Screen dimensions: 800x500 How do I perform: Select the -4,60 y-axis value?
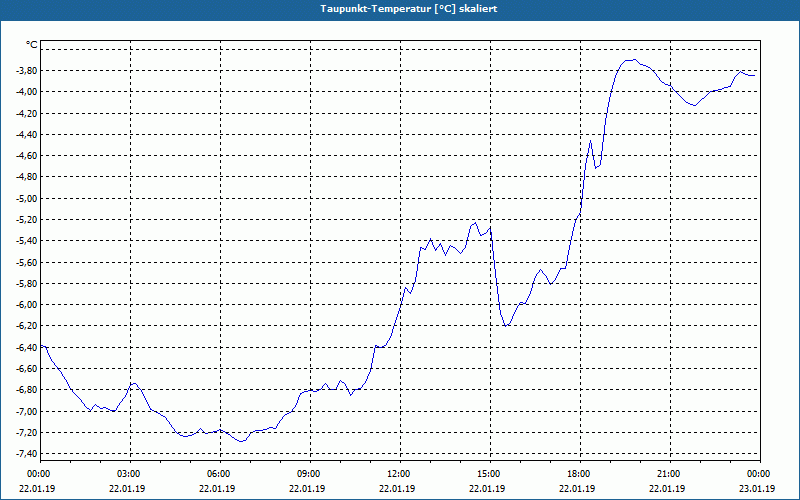tap(27, 156)
